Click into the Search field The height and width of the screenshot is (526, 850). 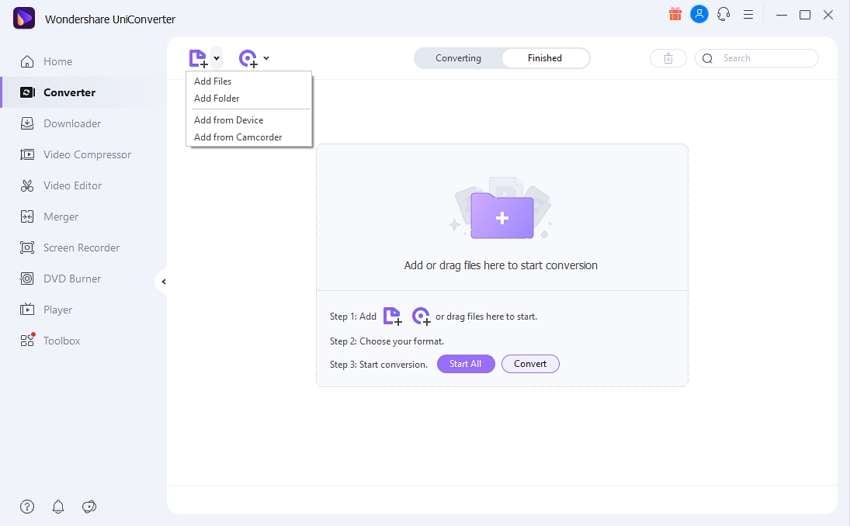tap(757, 58)
